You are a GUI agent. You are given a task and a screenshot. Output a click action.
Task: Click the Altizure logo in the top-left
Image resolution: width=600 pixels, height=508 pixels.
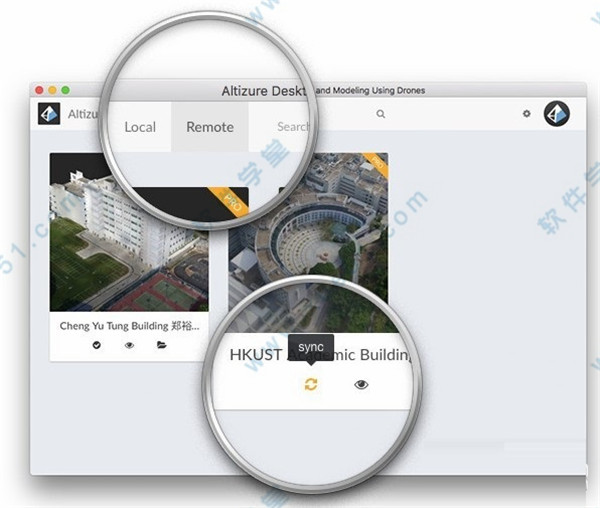click(x=49, y=114)
